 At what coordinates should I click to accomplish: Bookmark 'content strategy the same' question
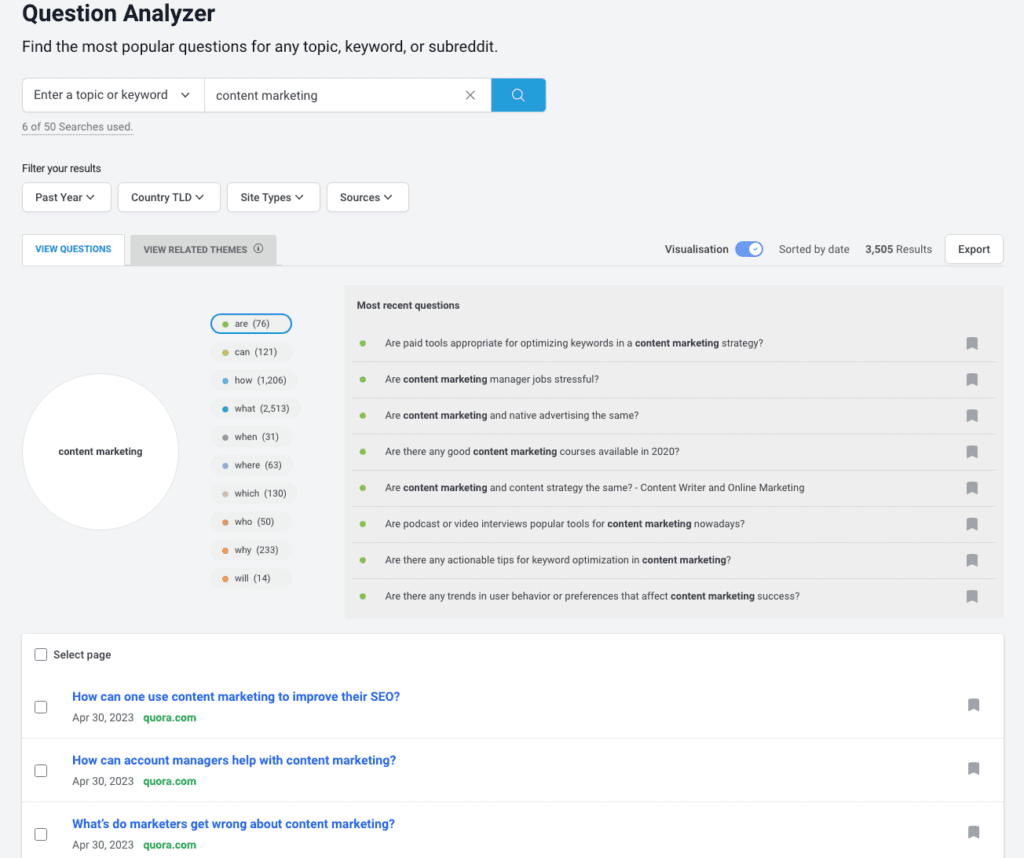click(x=972, y=488)
